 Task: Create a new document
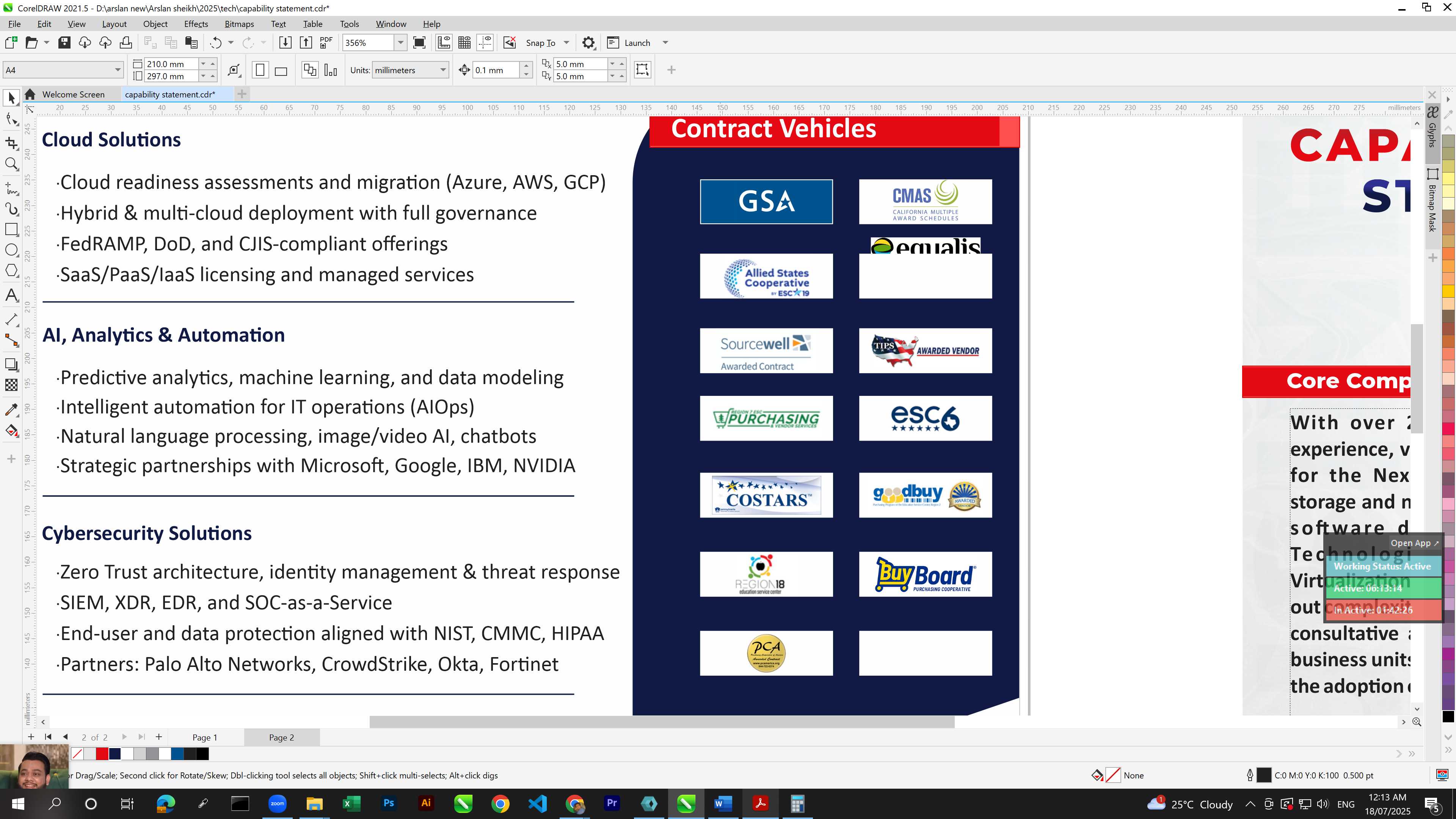[11, 42]
